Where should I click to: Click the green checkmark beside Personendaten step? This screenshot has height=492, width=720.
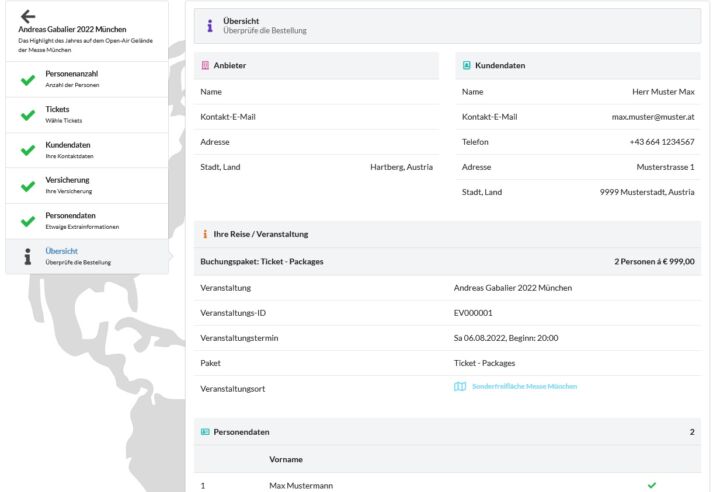pyautogui.click(x=27, y=221)
